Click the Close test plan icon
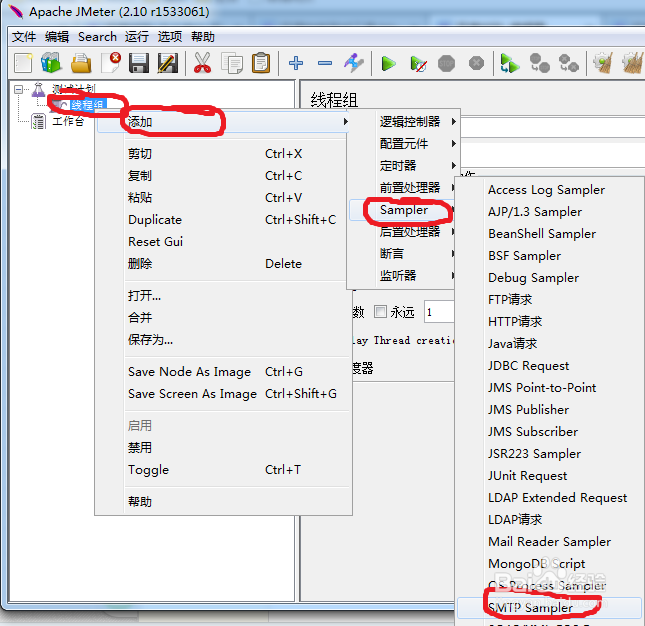Image resolution: width=645 pixels, height=626 pixels. coord(110,63)
